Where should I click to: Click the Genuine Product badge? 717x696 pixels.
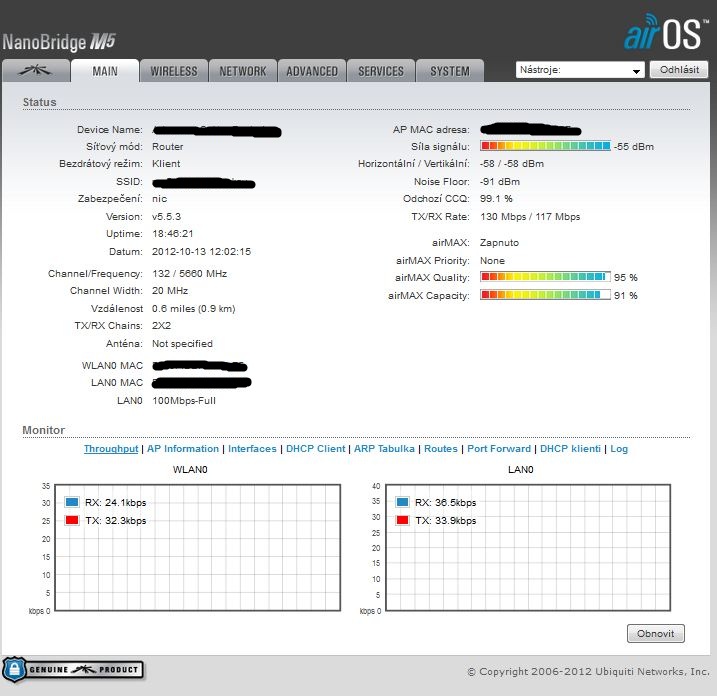pos(73,669)
